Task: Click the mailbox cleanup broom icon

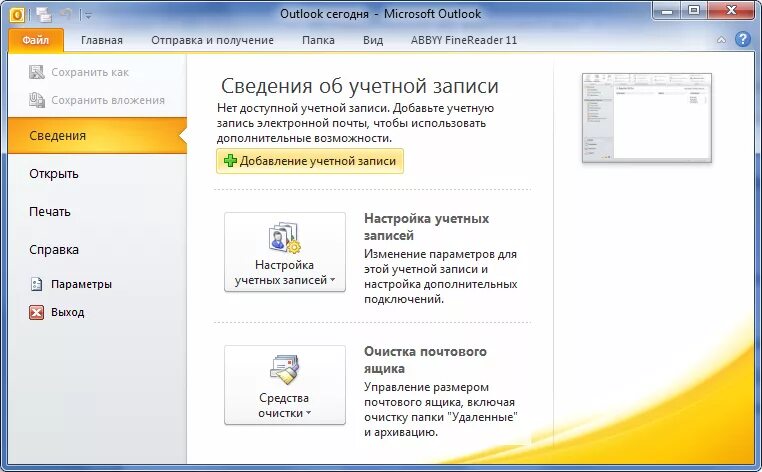Action: [x=284, y=370]
